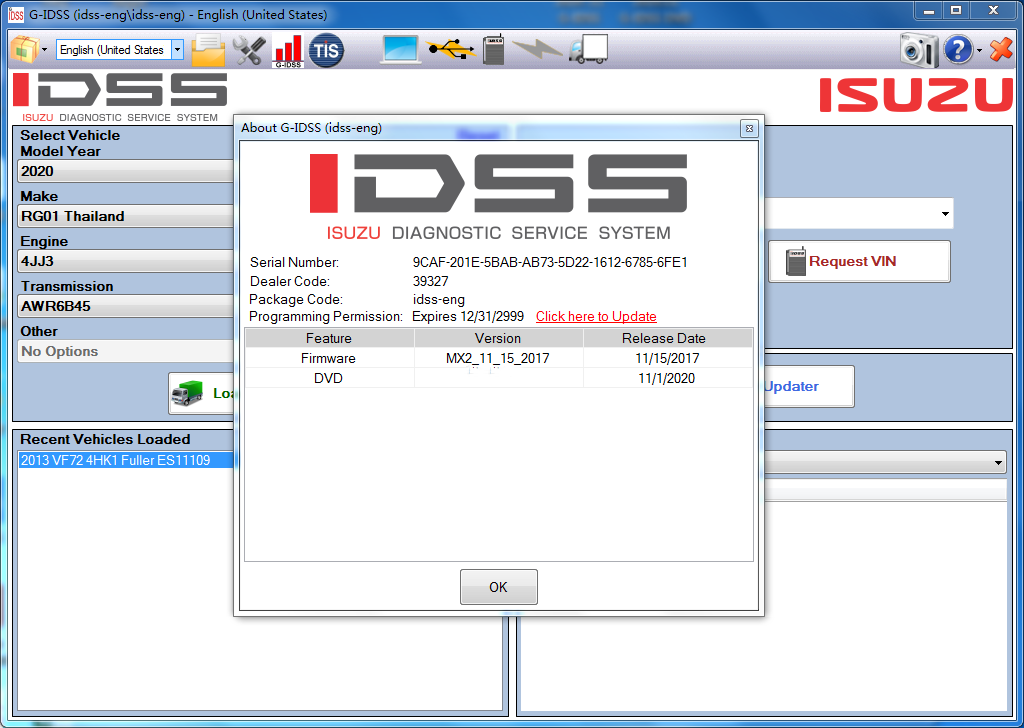Select 2013 VF72 4HK1 Fuller ES11109 recent vehicle
The height and width of the screenshot is (728, 1024).
125,460
